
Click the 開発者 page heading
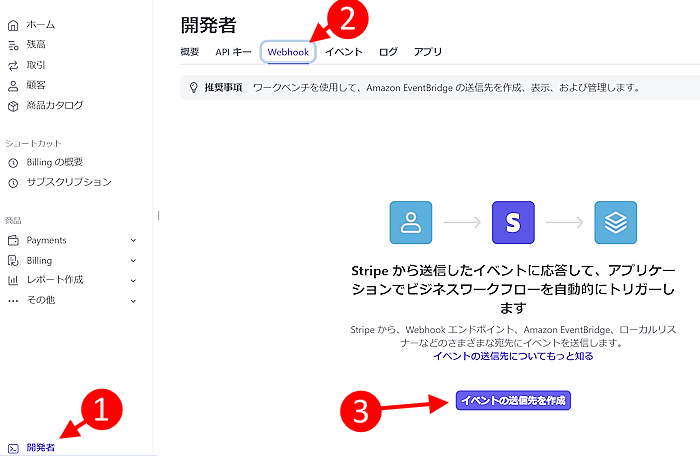coord(208,25)
